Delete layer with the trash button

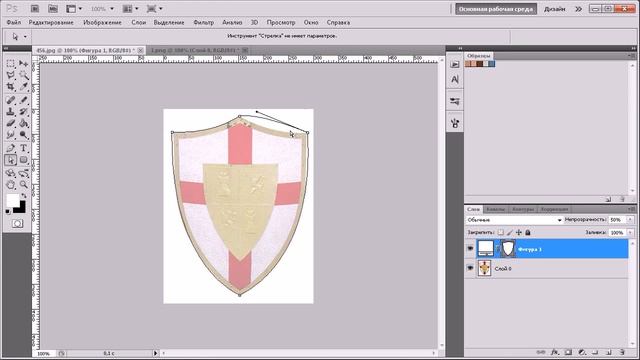pos(622,352)
